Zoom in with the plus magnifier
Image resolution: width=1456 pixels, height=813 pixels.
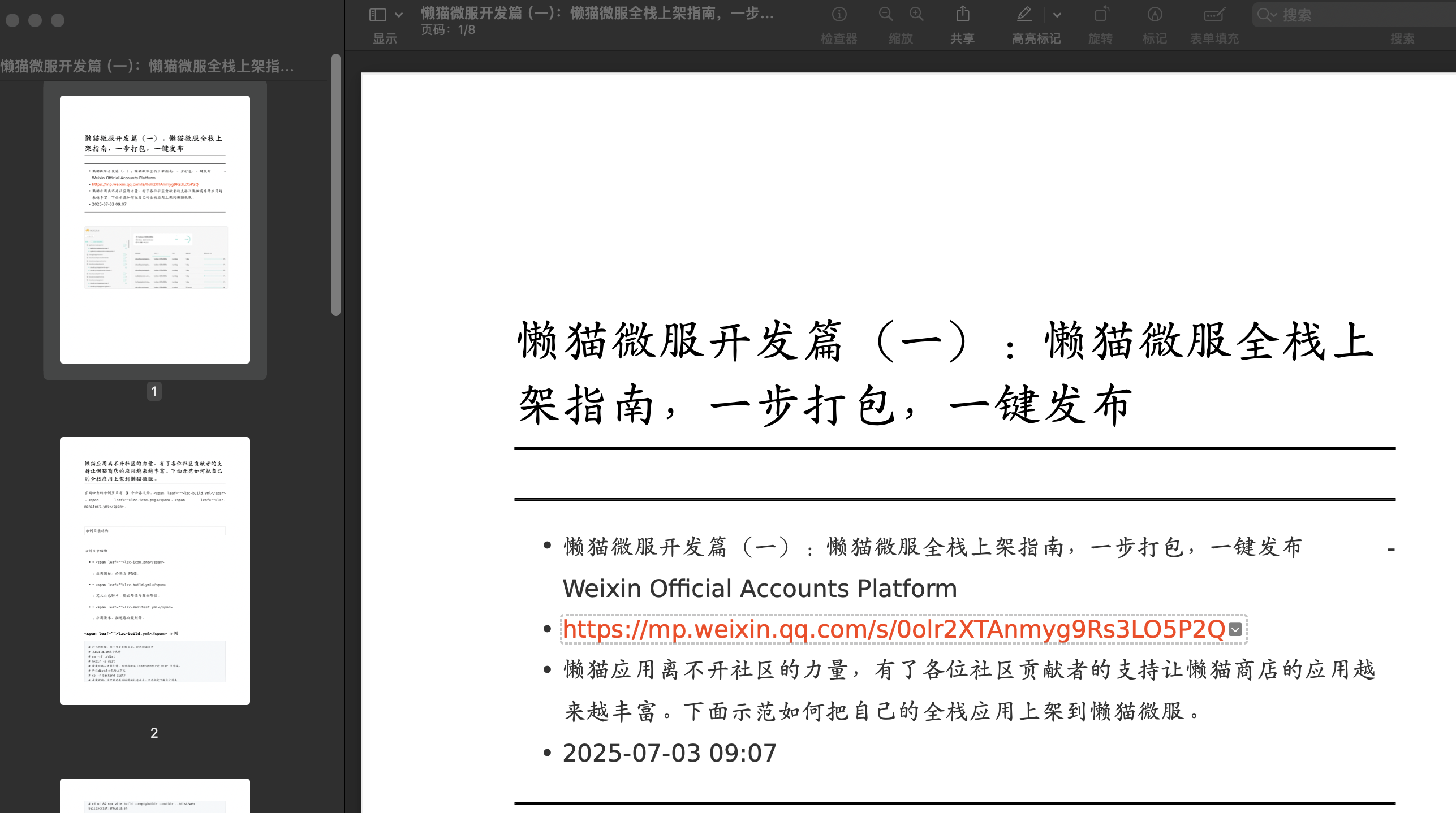click(916, 14)
